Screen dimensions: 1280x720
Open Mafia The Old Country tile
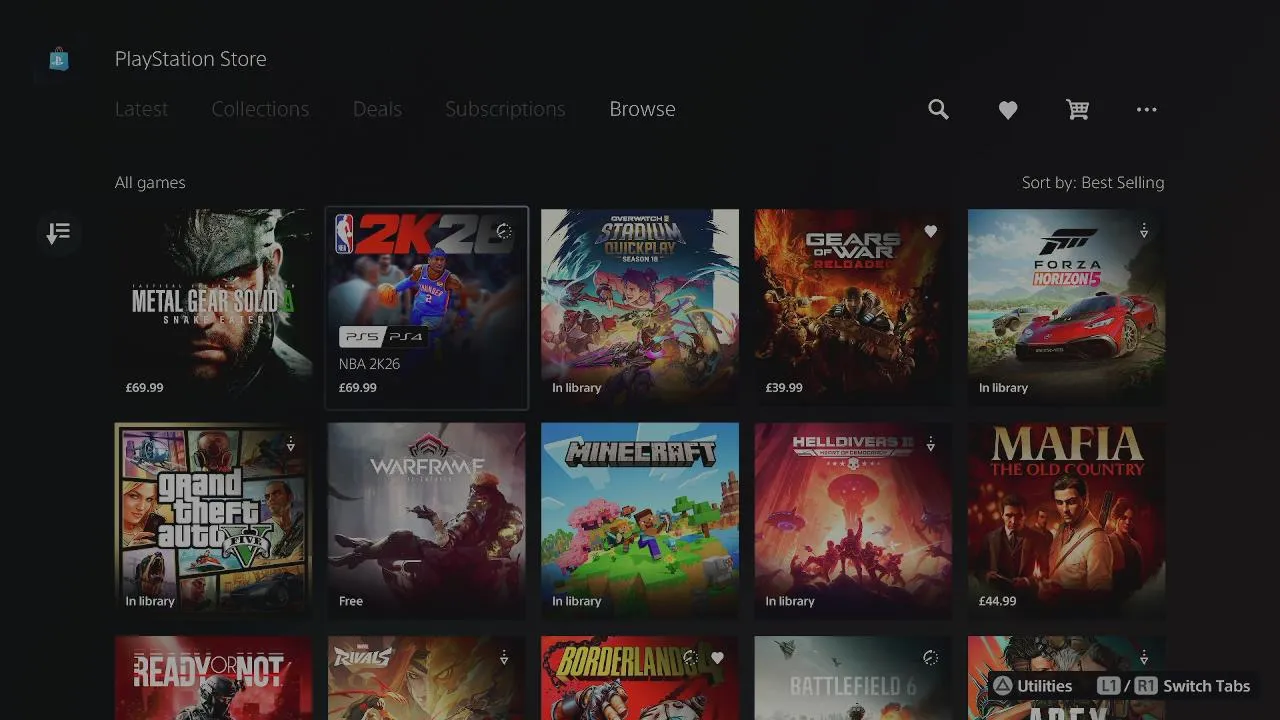point(1066,520)
